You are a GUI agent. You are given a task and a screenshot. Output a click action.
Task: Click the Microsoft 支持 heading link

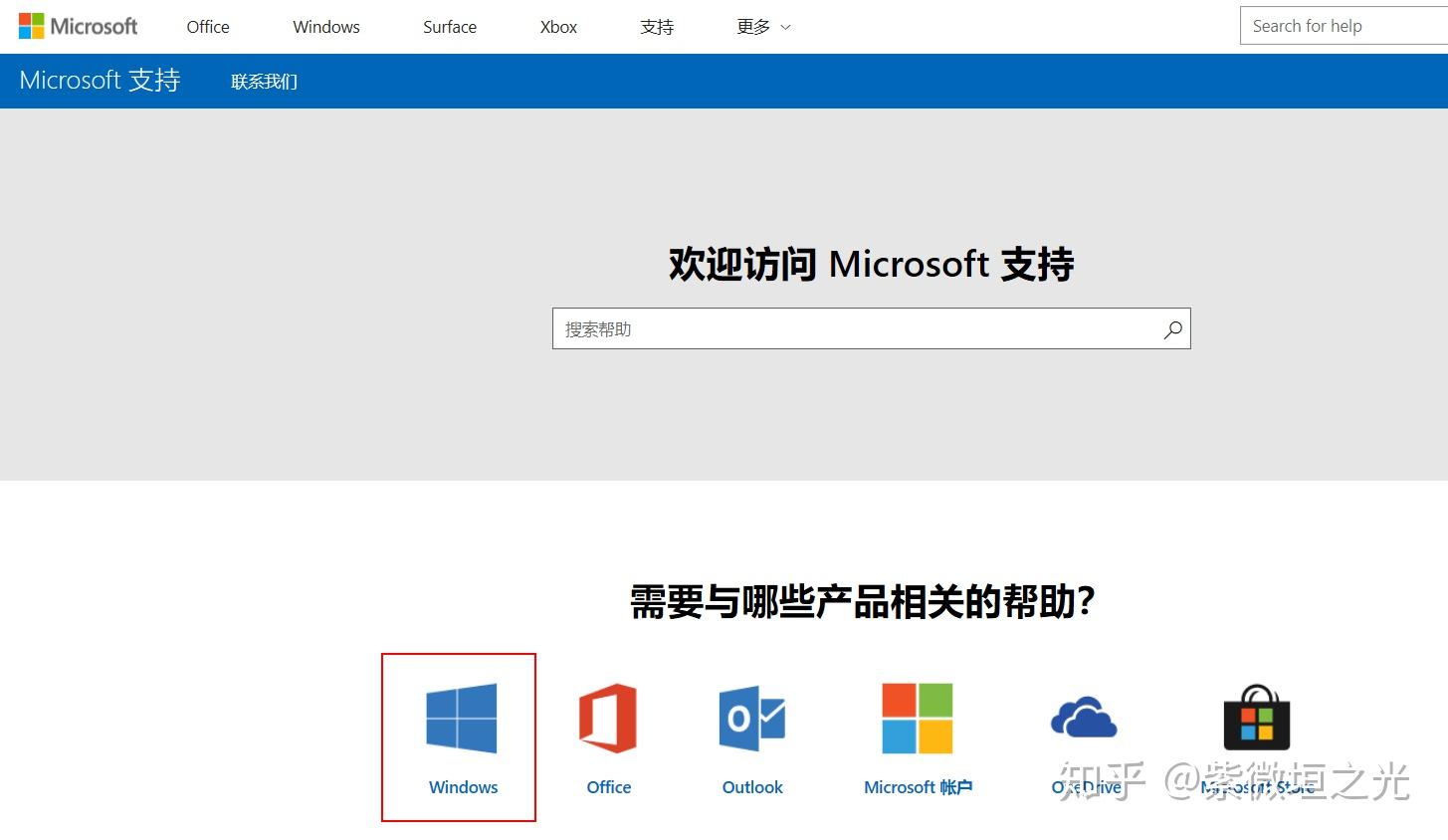click(99, 80)
